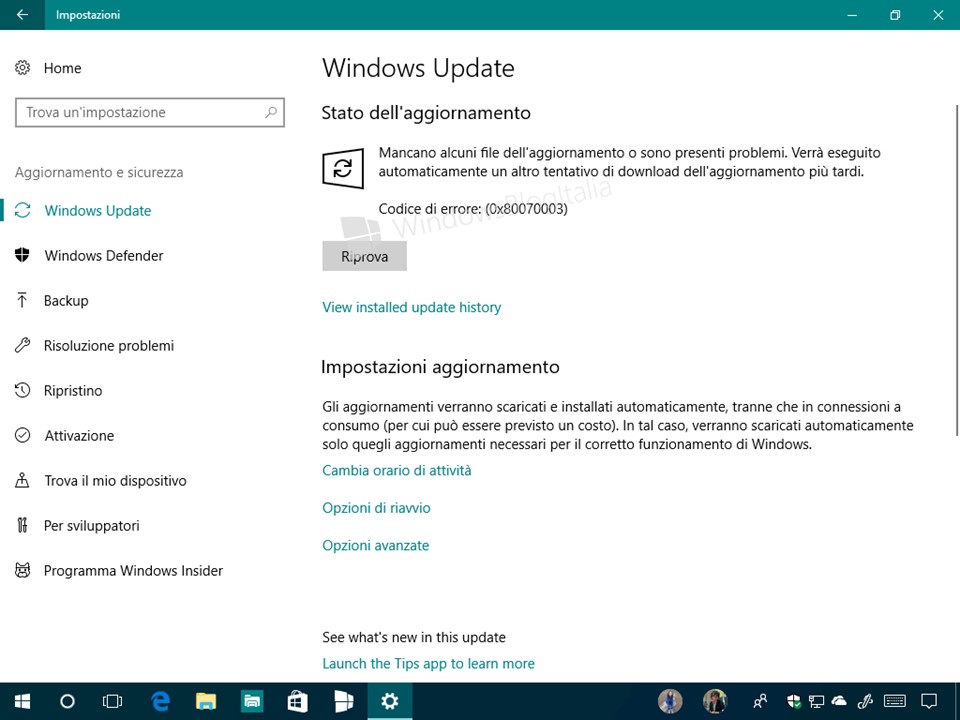
Task: Click the Per sviluppatori tools icon
Action: pyautogui.click(x=23, y=525)
